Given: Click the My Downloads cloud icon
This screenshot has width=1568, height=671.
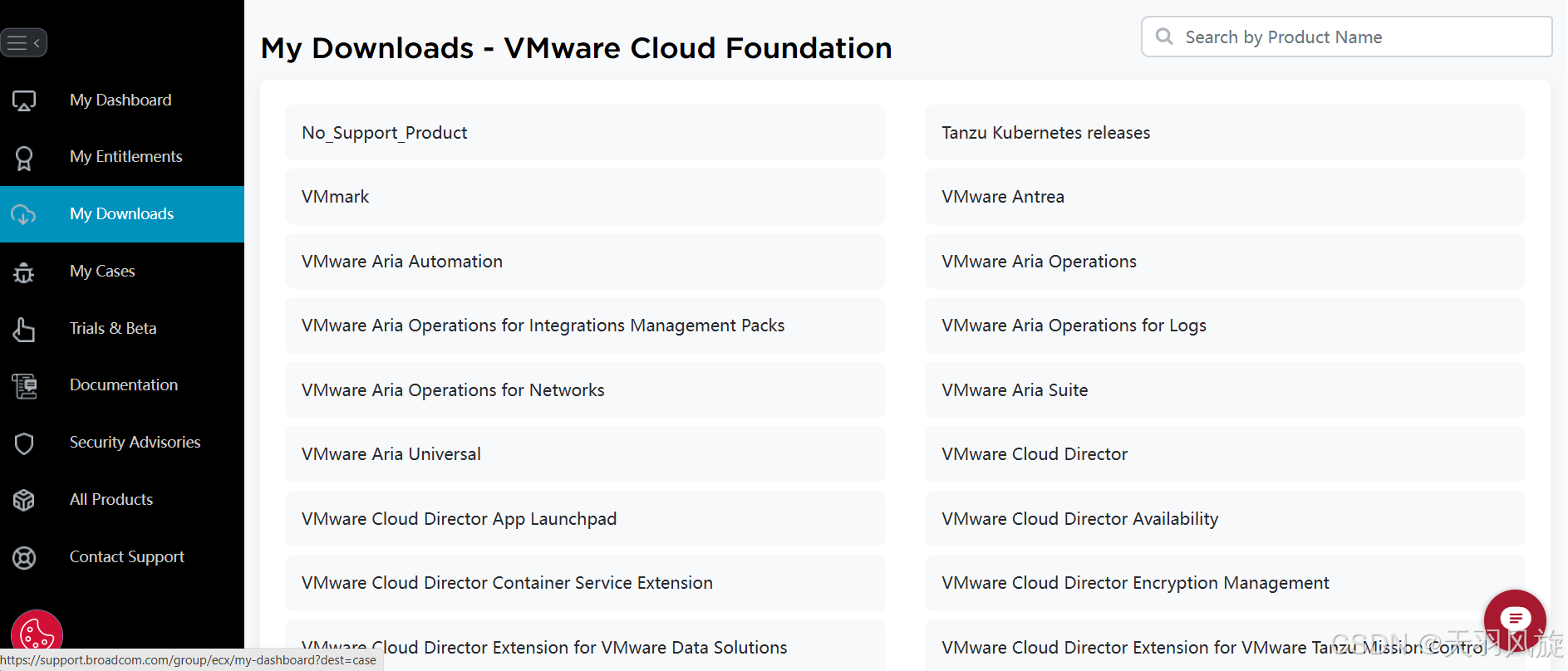Looking at the screenshot, I should [24, 214].
